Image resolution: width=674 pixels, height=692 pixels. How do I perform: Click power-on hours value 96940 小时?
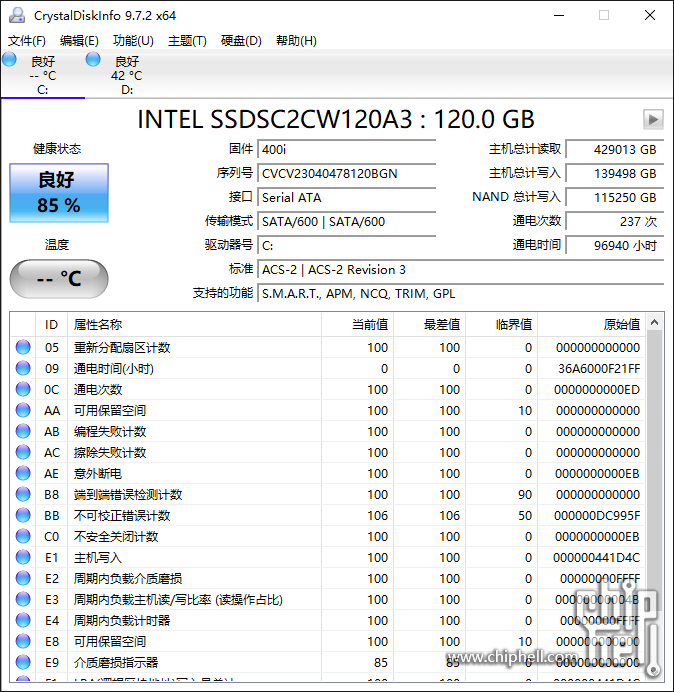tap(615, 245)
